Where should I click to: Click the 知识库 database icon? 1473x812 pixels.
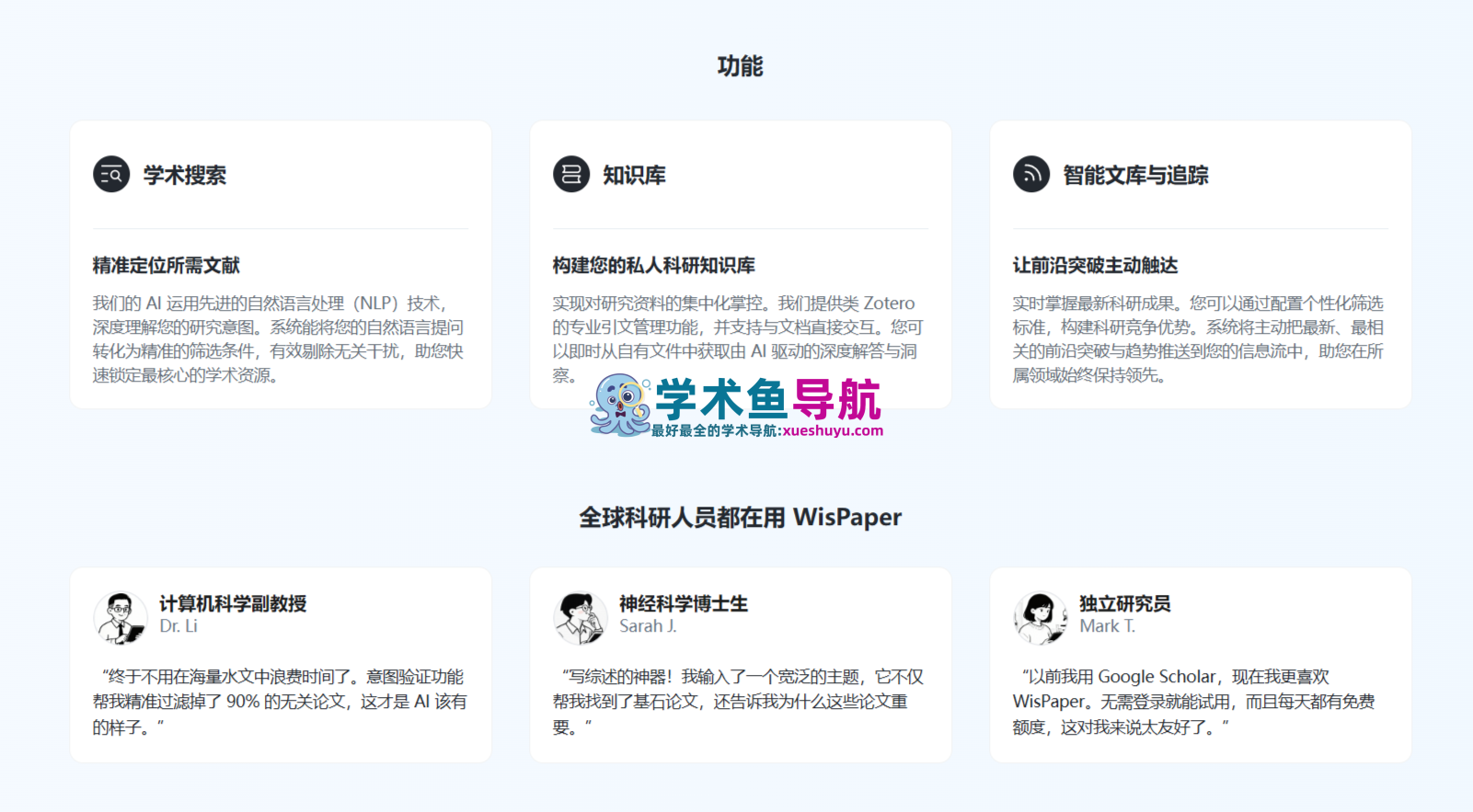[x=571, y=174]
